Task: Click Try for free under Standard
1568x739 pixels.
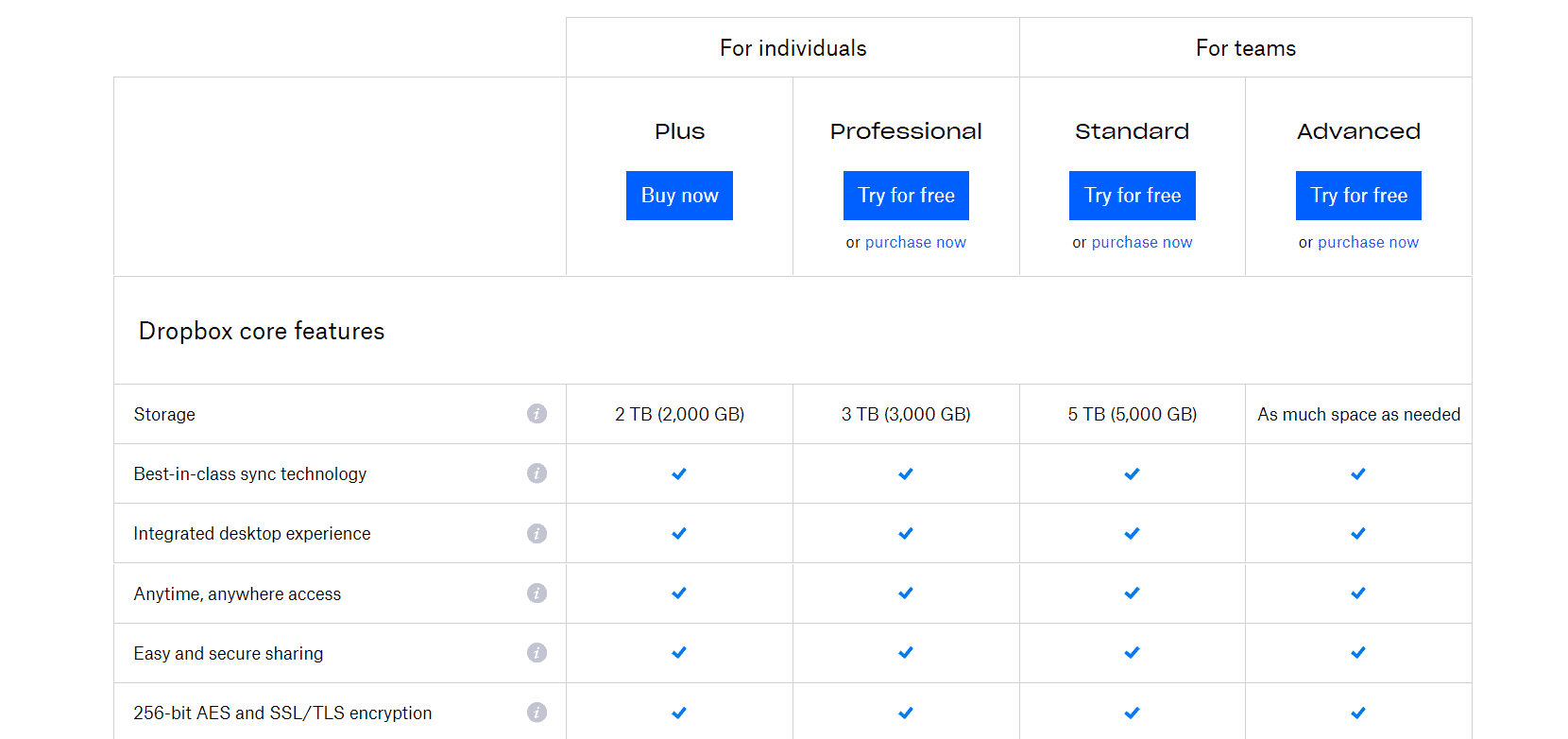Action: (x=1133, y=196)
